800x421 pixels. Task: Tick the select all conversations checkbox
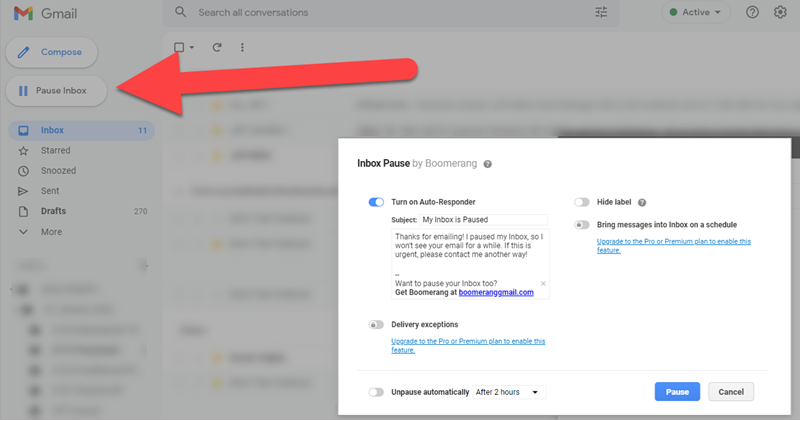point(179,47)
